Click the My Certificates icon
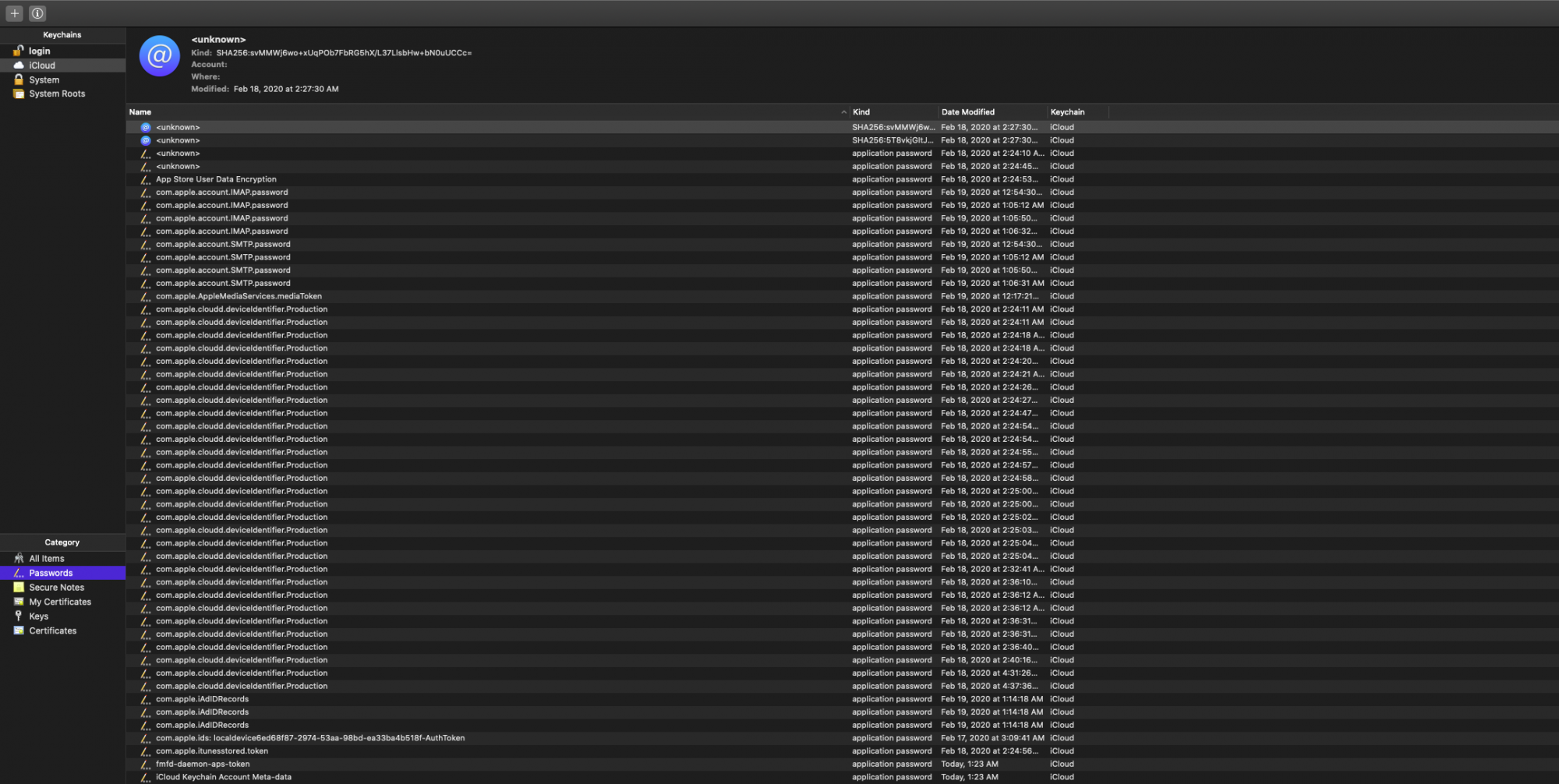 tap(19, 602)
